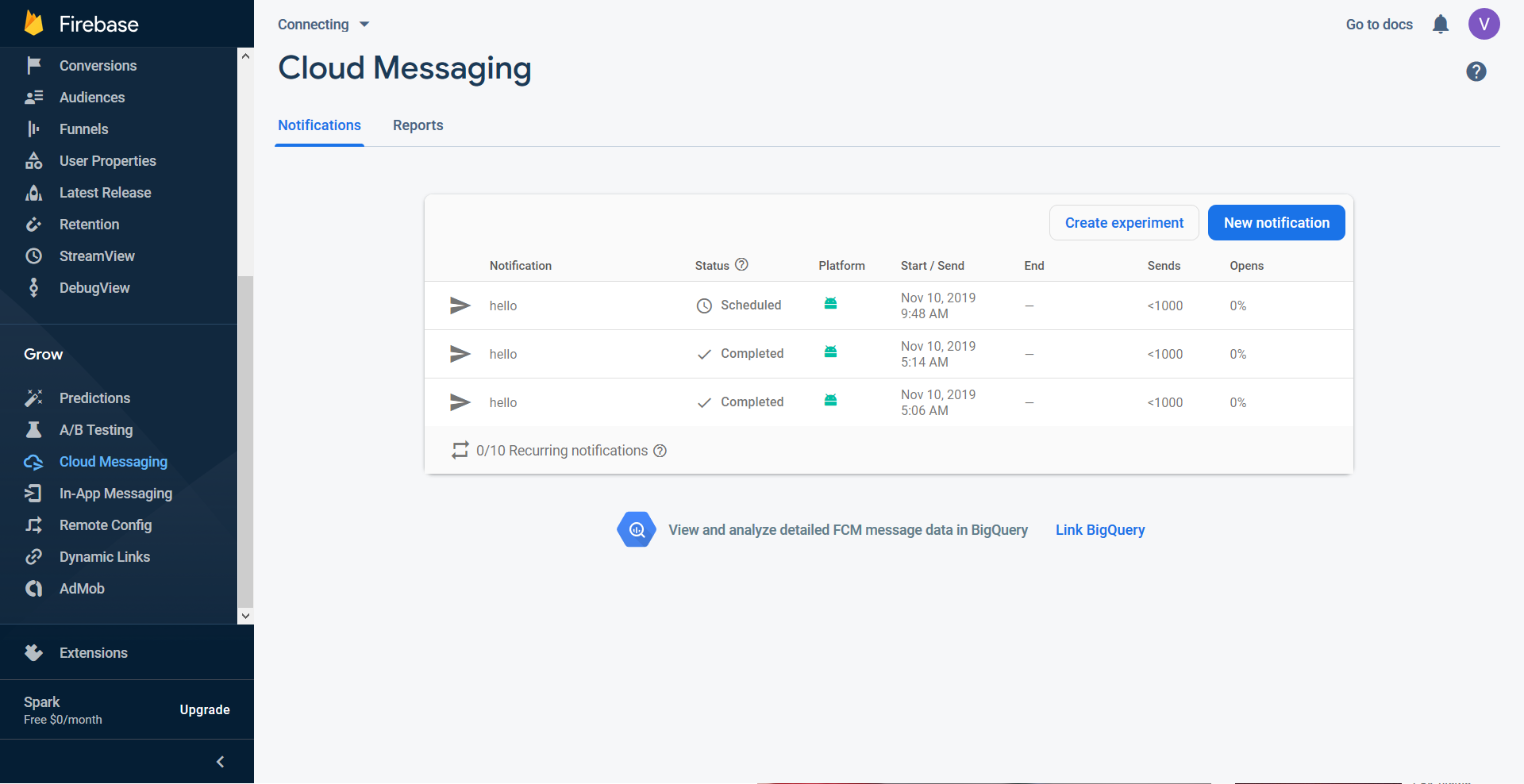
Task: Click the sidebar scroll up arrow
Action: (x=245, y=56)
